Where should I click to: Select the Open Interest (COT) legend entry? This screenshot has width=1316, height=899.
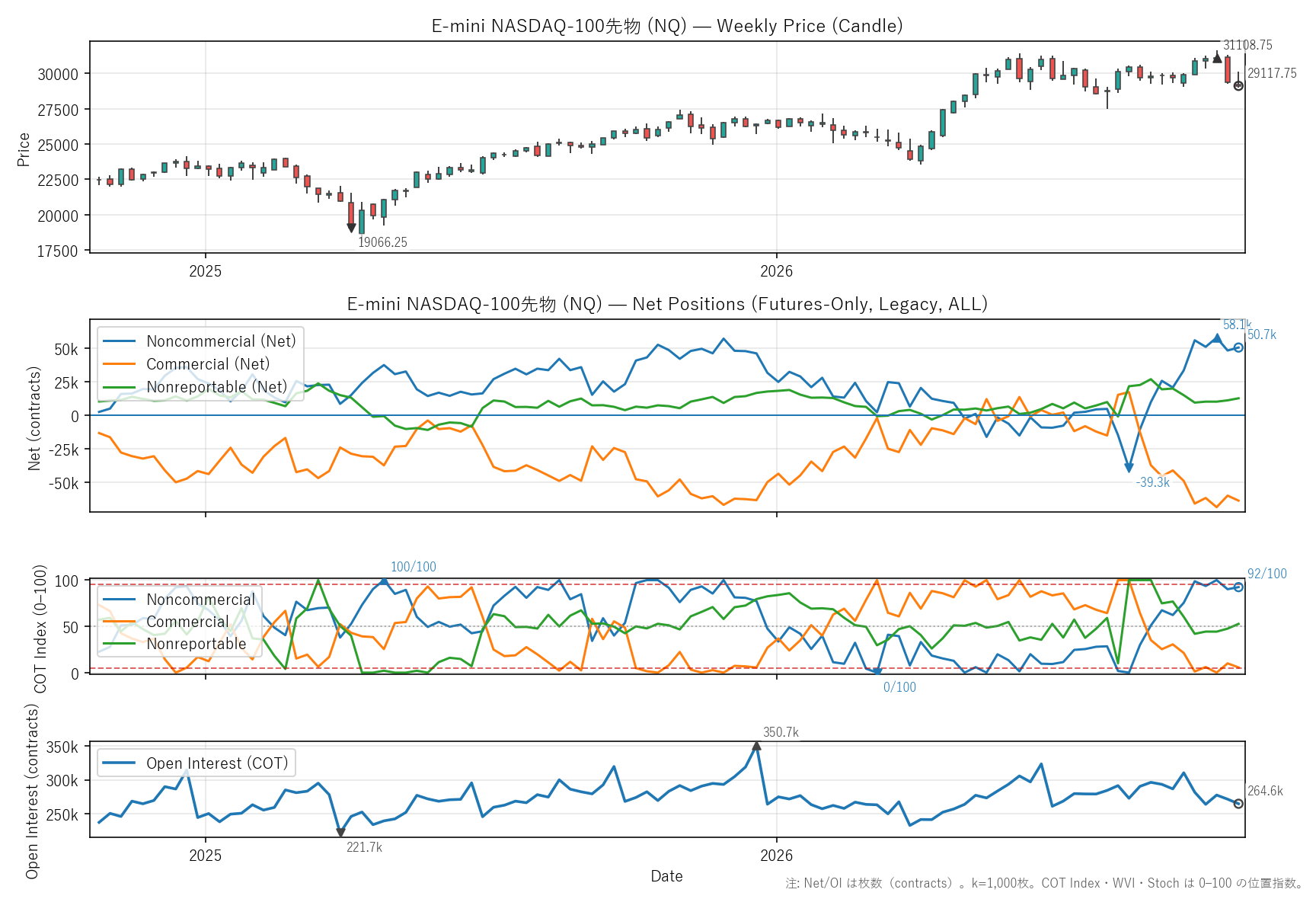click(x=196, y=763)
